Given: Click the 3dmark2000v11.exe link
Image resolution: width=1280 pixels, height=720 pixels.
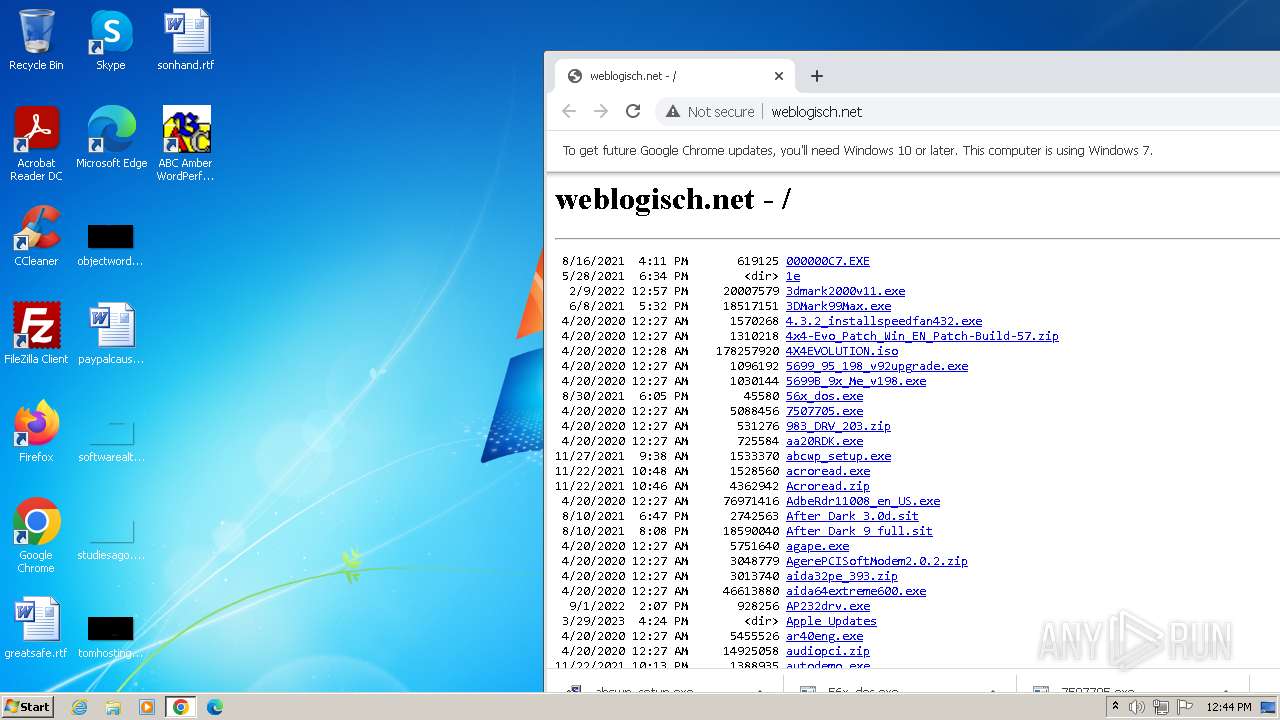Looking at the screenshot, I should [x=845, y=291].
